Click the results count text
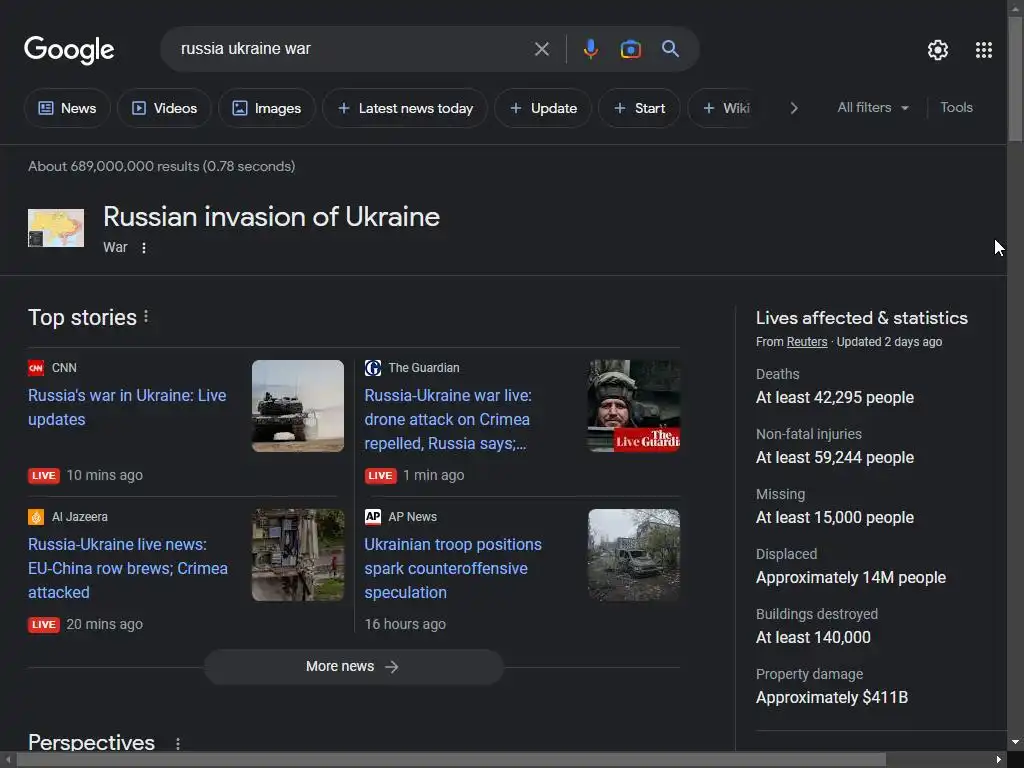The height and width of the screenshot is (768, 1024). [x=161, y=167]
